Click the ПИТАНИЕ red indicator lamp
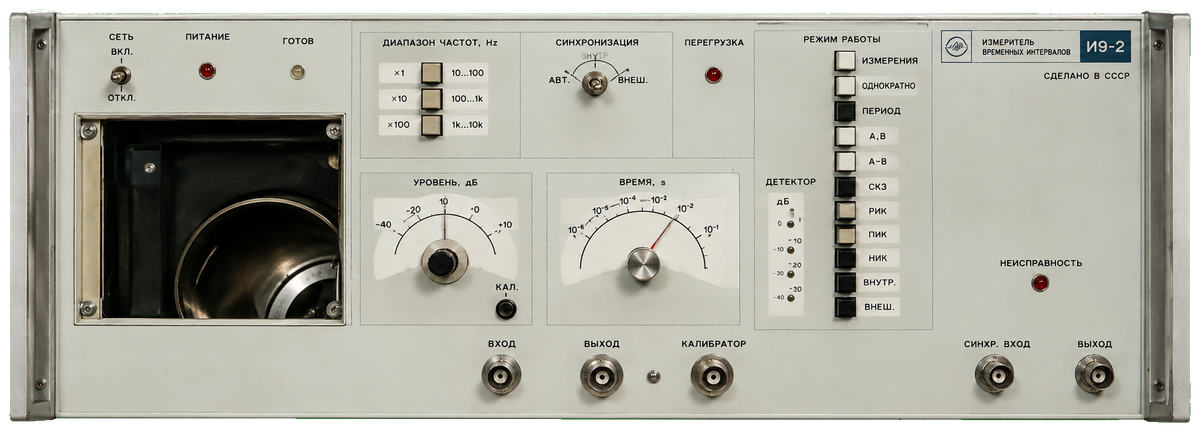 (207, 71)
